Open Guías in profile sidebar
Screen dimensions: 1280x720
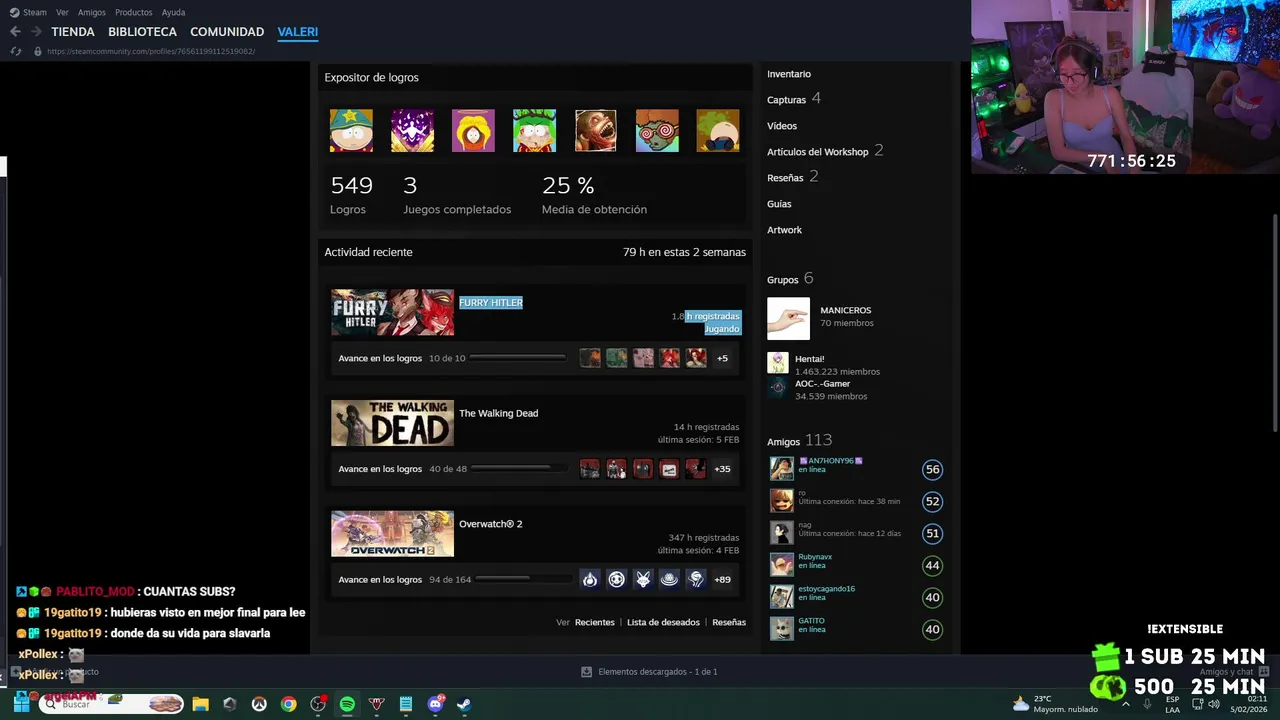pyautogui.click(x=779, y=204)
